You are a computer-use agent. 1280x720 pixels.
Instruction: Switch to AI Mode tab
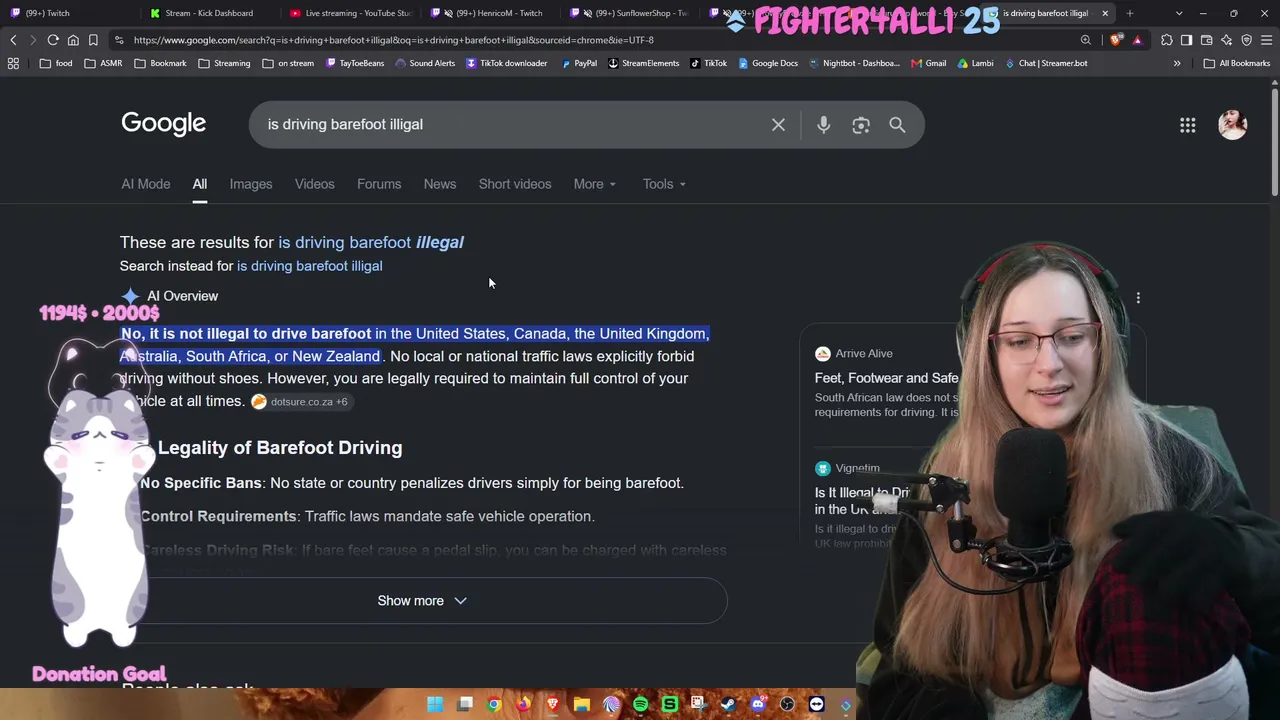point(146,184)
